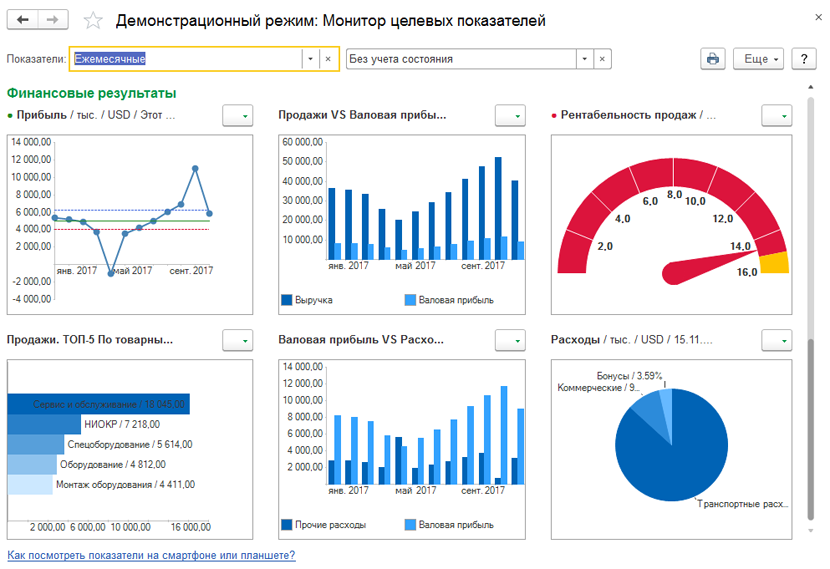Click the back navigation arrow
The image size is (830, 569).
point(23,20)
